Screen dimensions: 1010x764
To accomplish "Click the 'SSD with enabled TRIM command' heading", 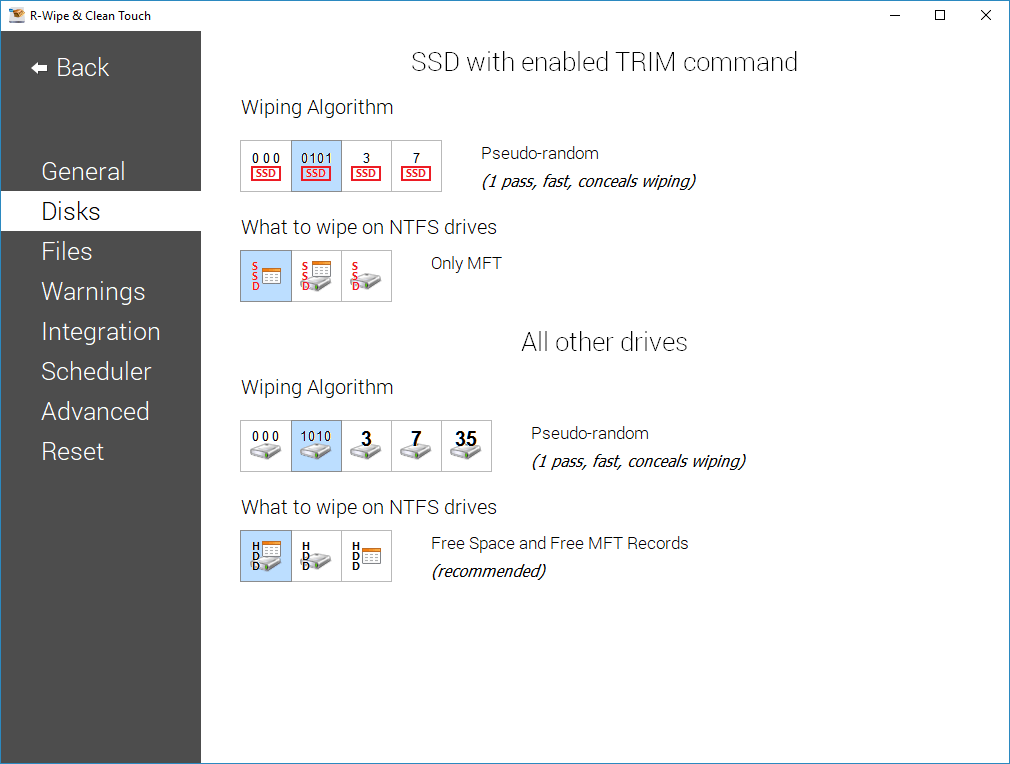I will 604,62.
